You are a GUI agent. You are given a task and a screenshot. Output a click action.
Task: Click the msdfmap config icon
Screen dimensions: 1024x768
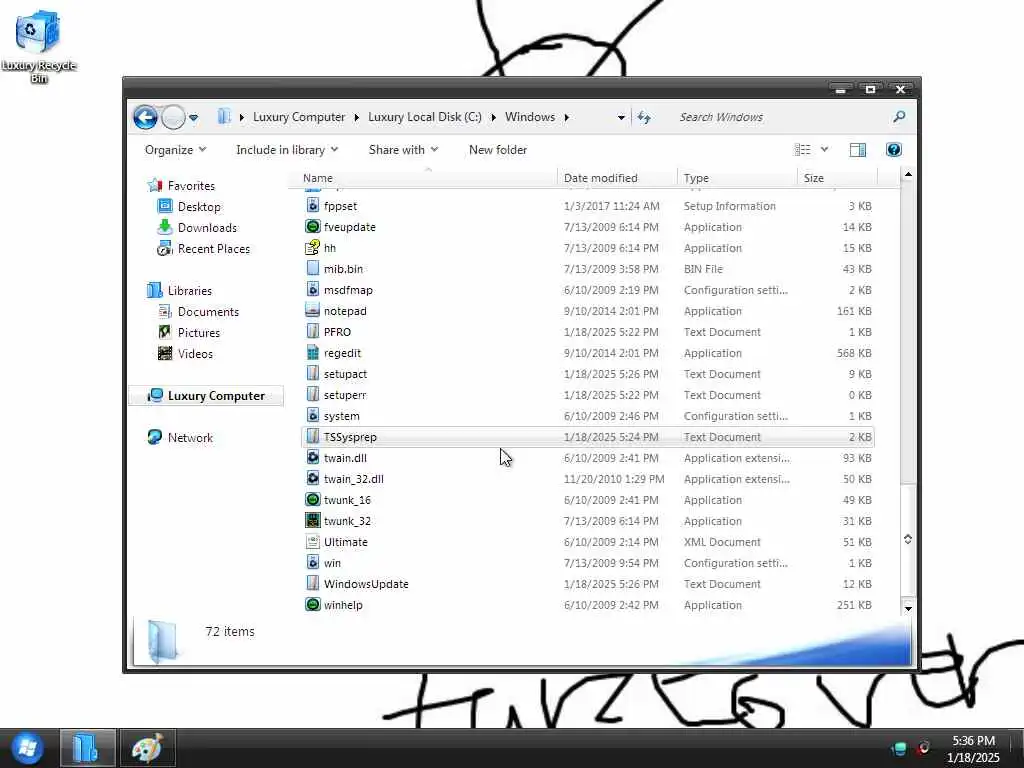[x=313, y=289]
